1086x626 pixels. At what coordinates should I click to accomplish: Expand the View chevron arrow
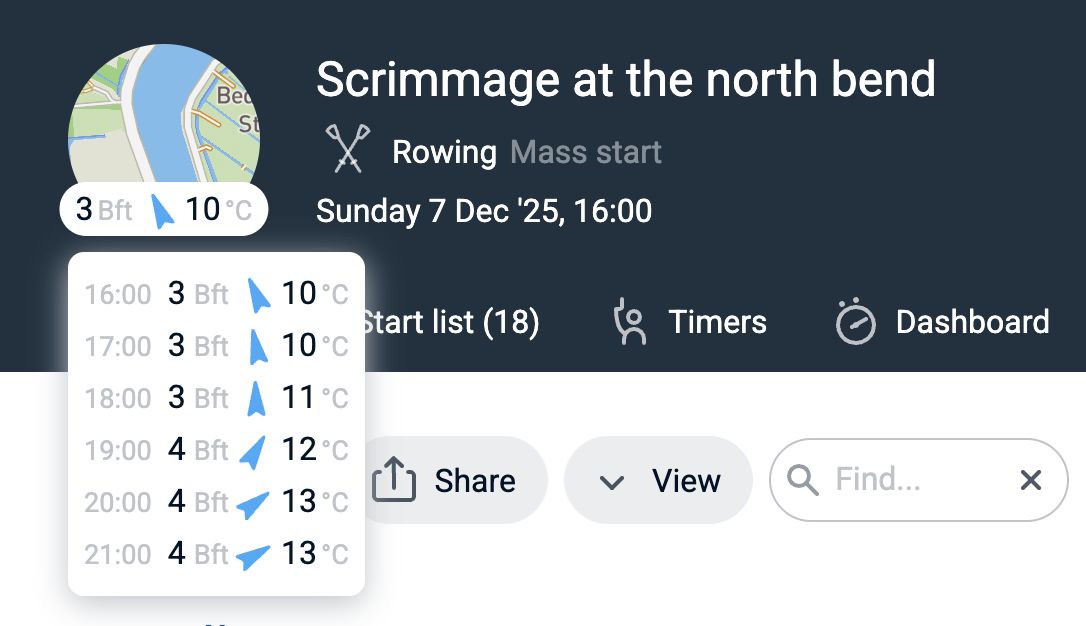click(611, 482)
